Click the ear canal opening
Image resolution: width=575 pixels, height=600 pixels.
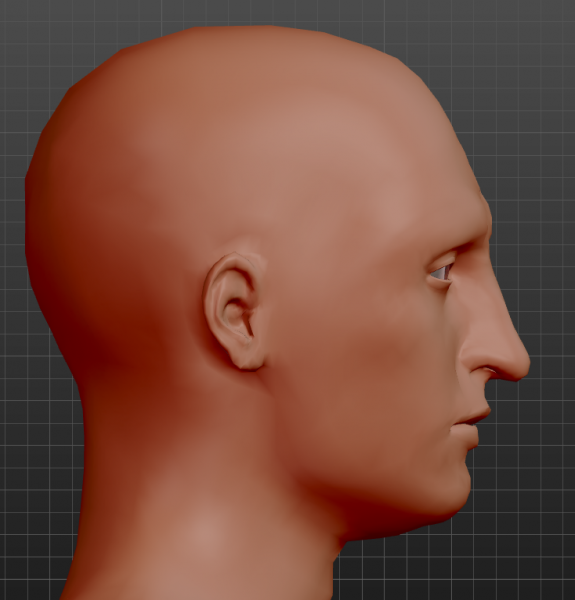click(x=235, y=314)
